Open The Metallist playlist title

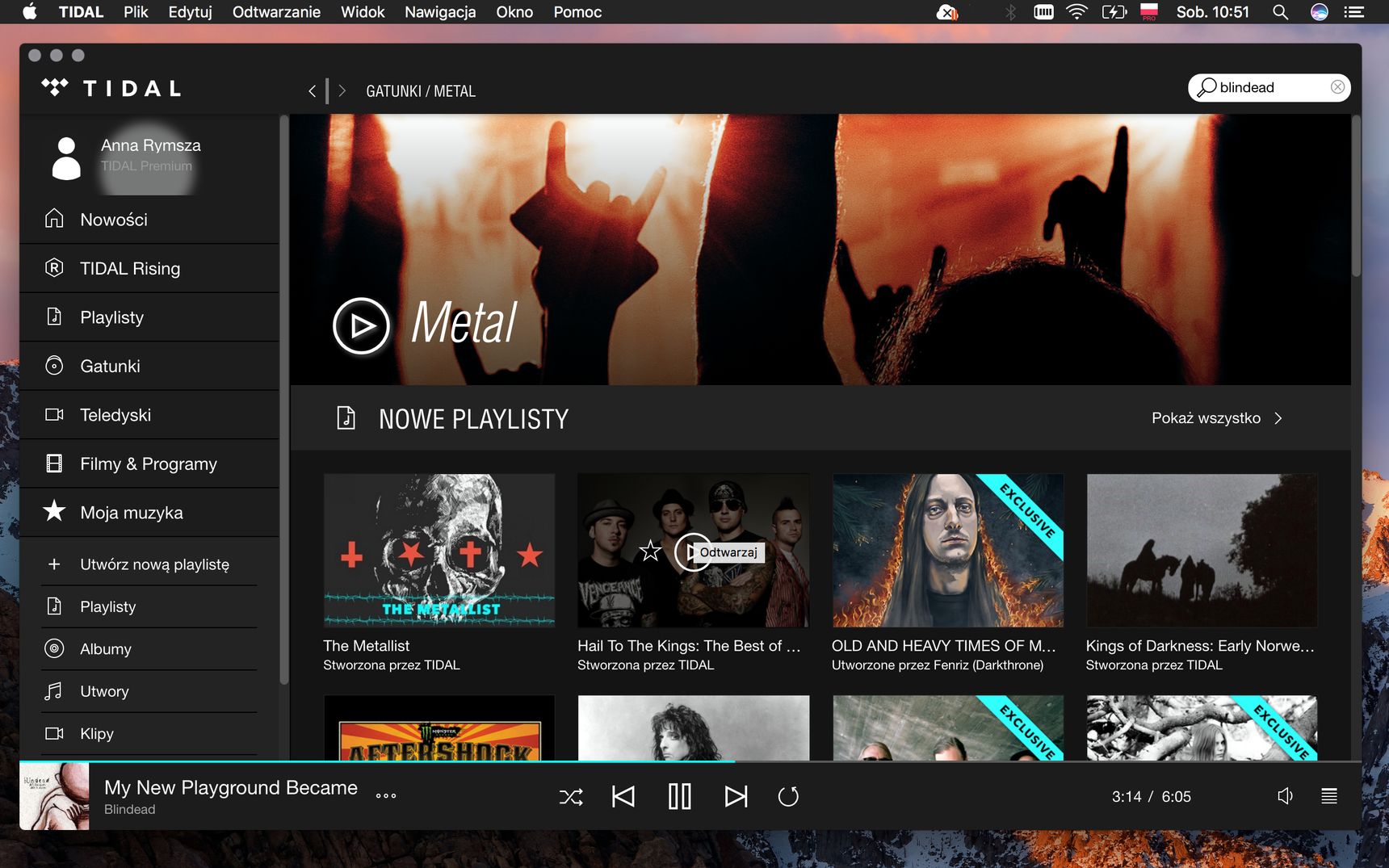click(x=367, y=646)
